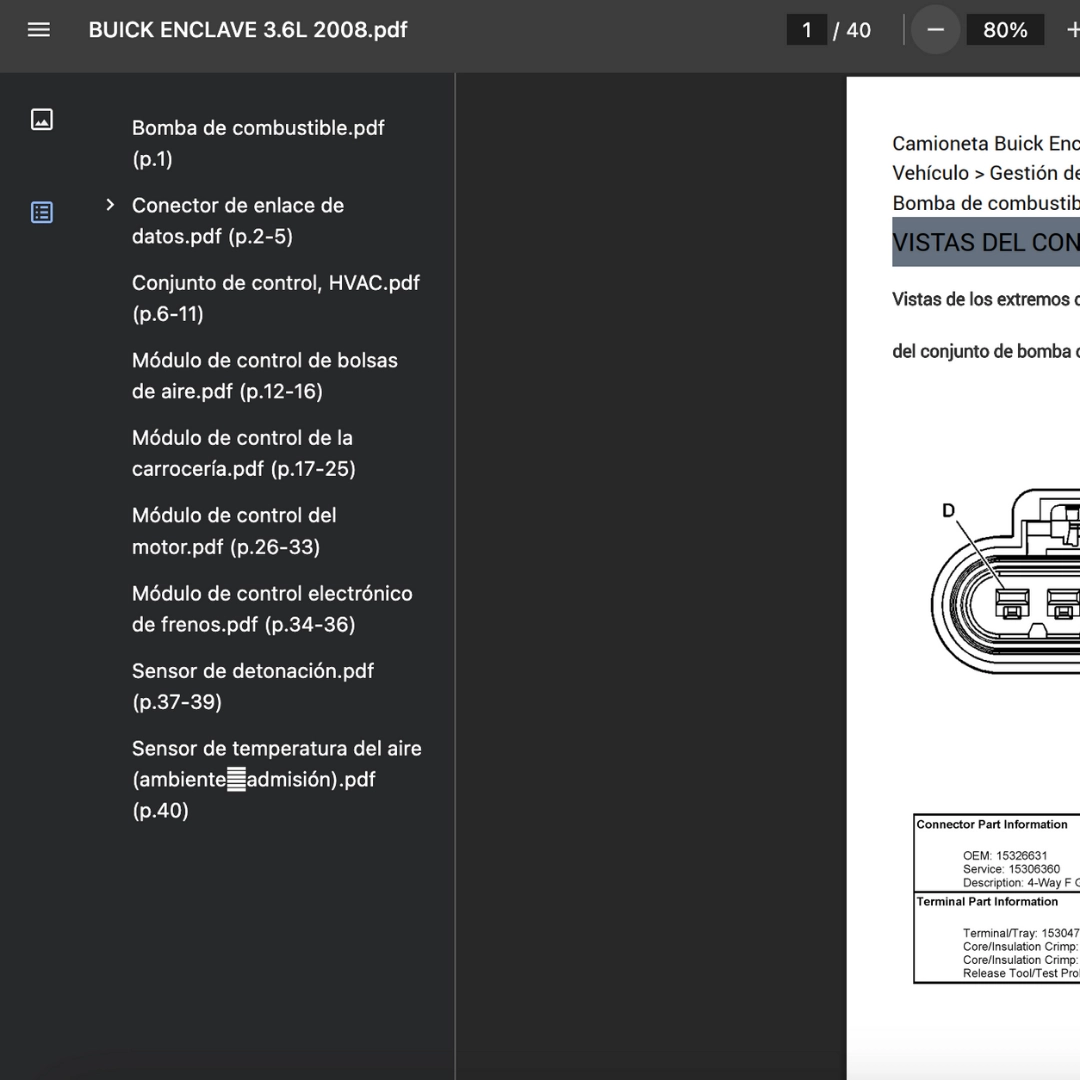Edit the 80% zoom level field

point(1005,30)
